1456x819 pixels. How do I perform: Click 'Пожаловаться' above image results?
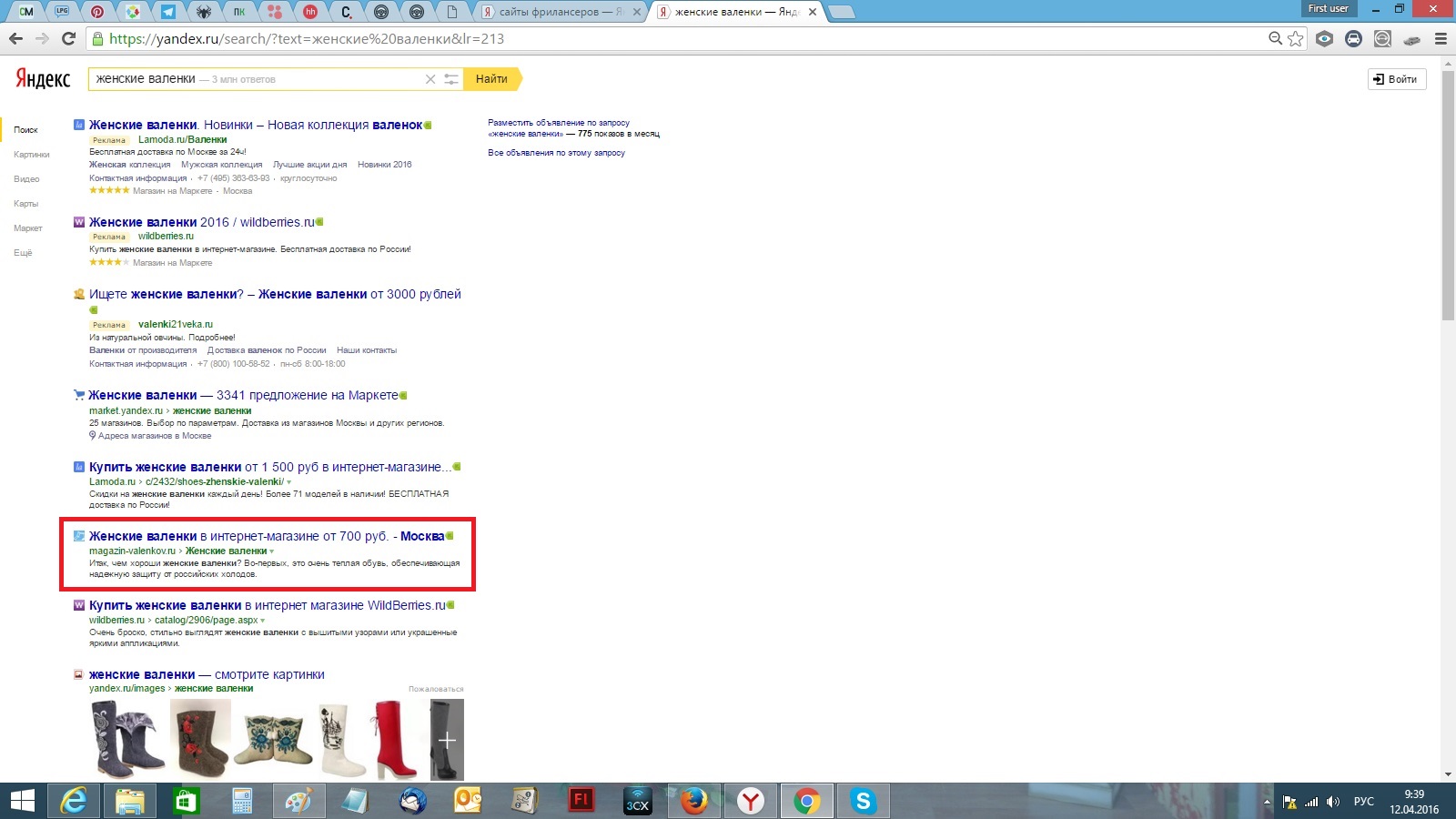click(x=436, y=689)
